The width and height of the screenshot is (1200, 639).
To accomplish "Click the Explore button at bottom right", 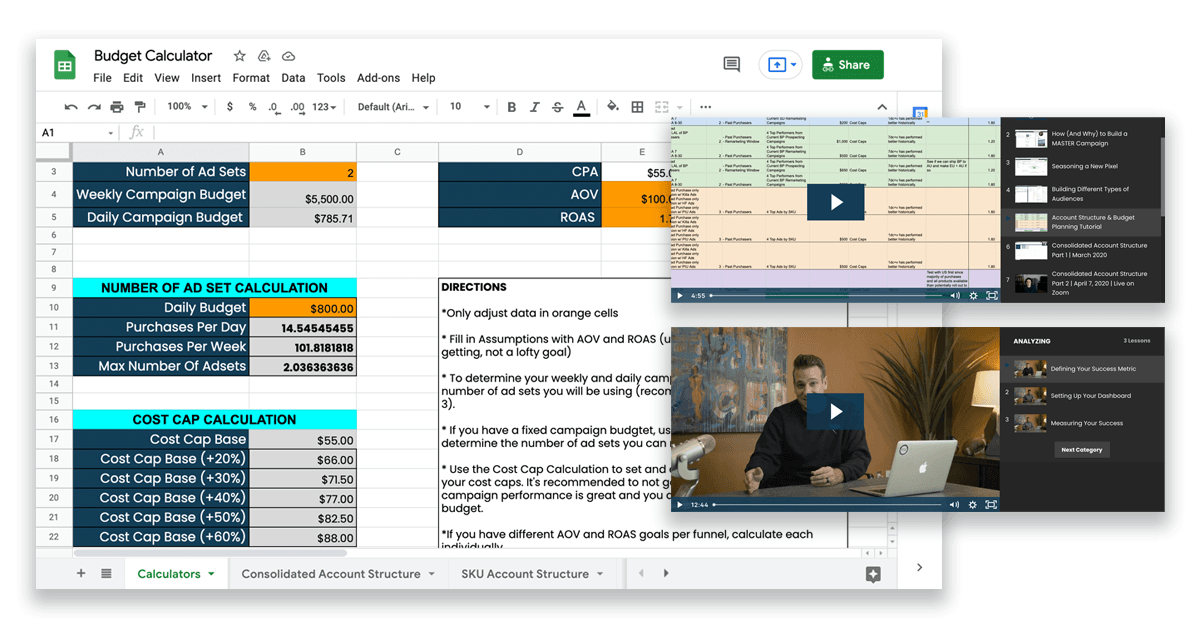I will (x=873, y=574).
